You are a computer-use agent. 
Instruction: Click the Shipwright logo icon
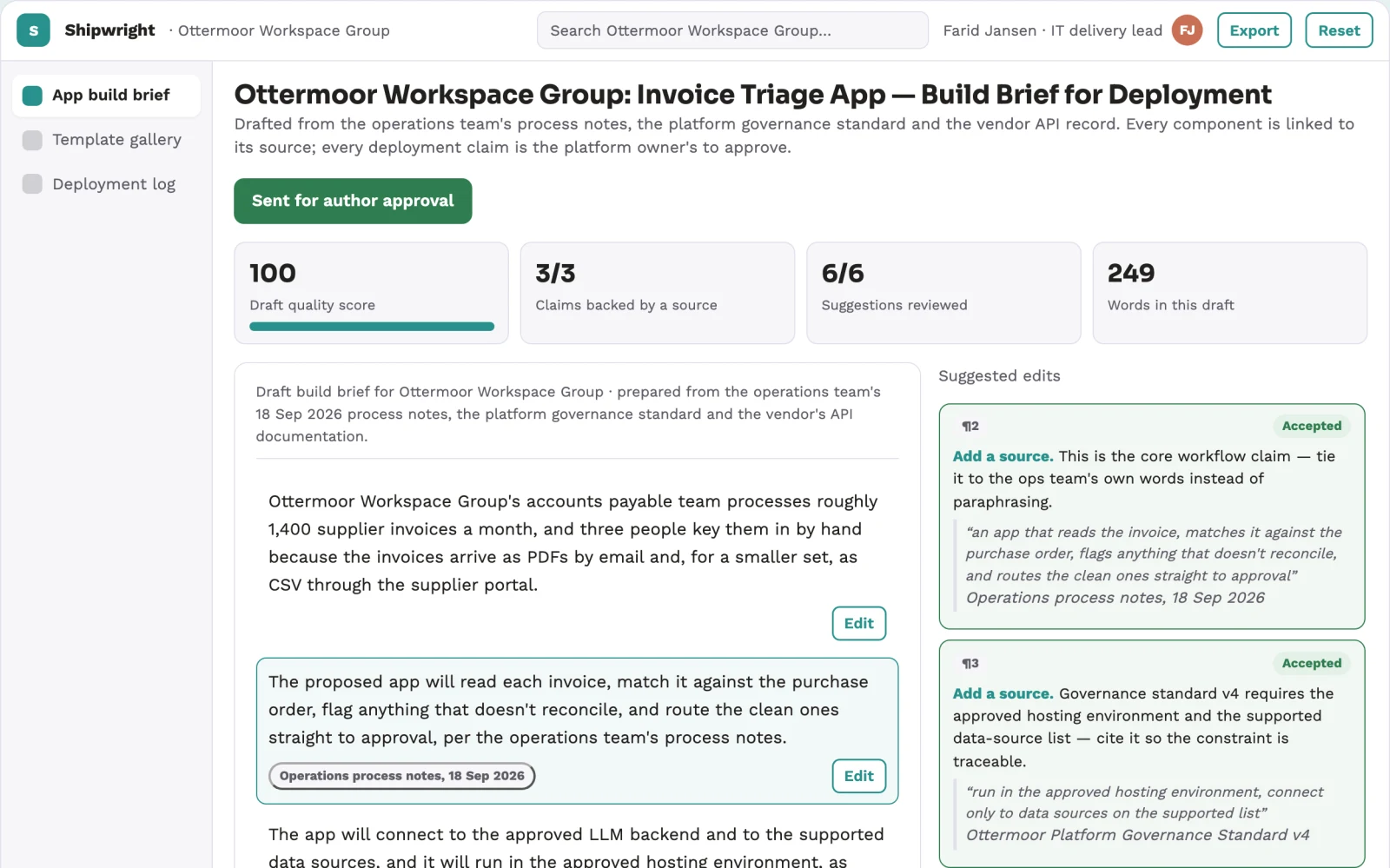[x=33, y=30]
